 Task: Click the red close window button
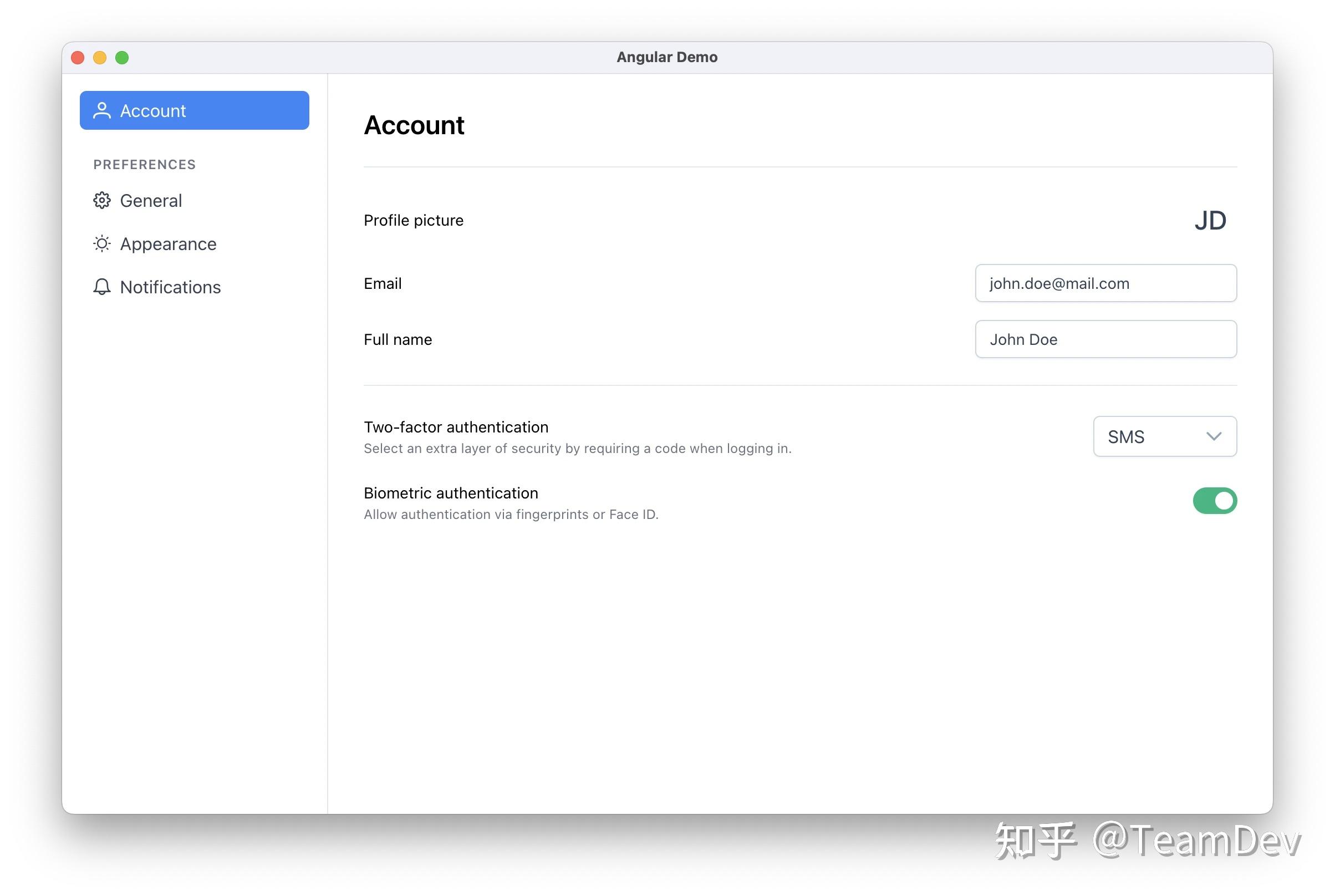click(78, 58)
